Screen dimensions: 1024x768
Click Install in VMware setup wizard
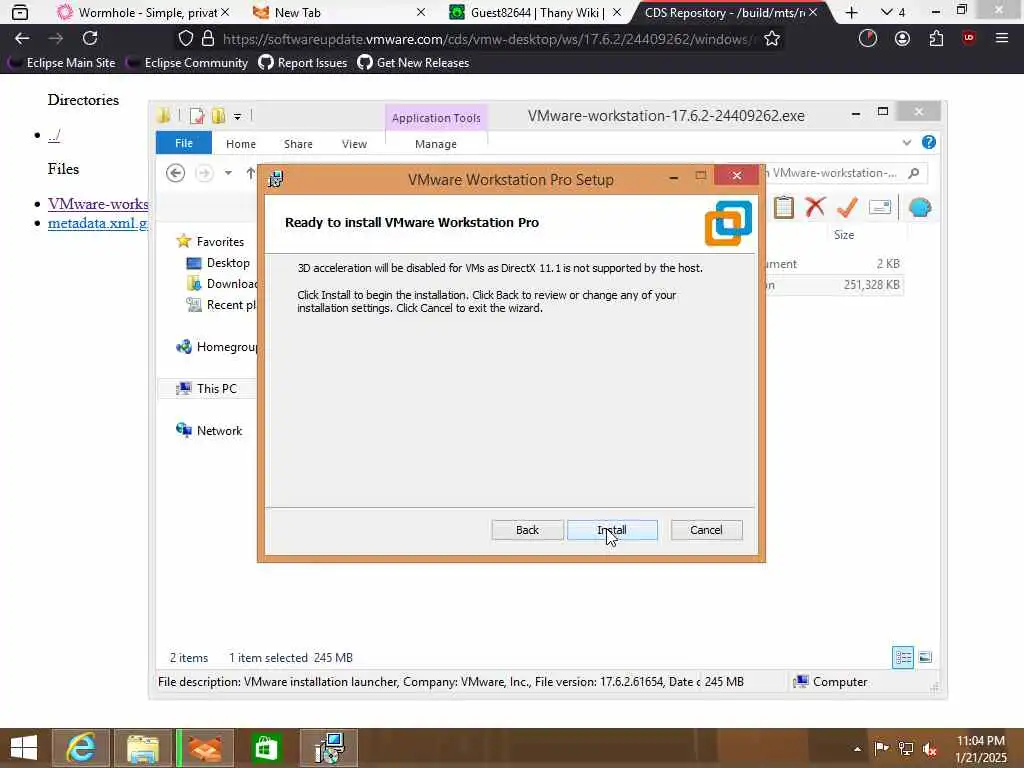(x=612, y=530)
